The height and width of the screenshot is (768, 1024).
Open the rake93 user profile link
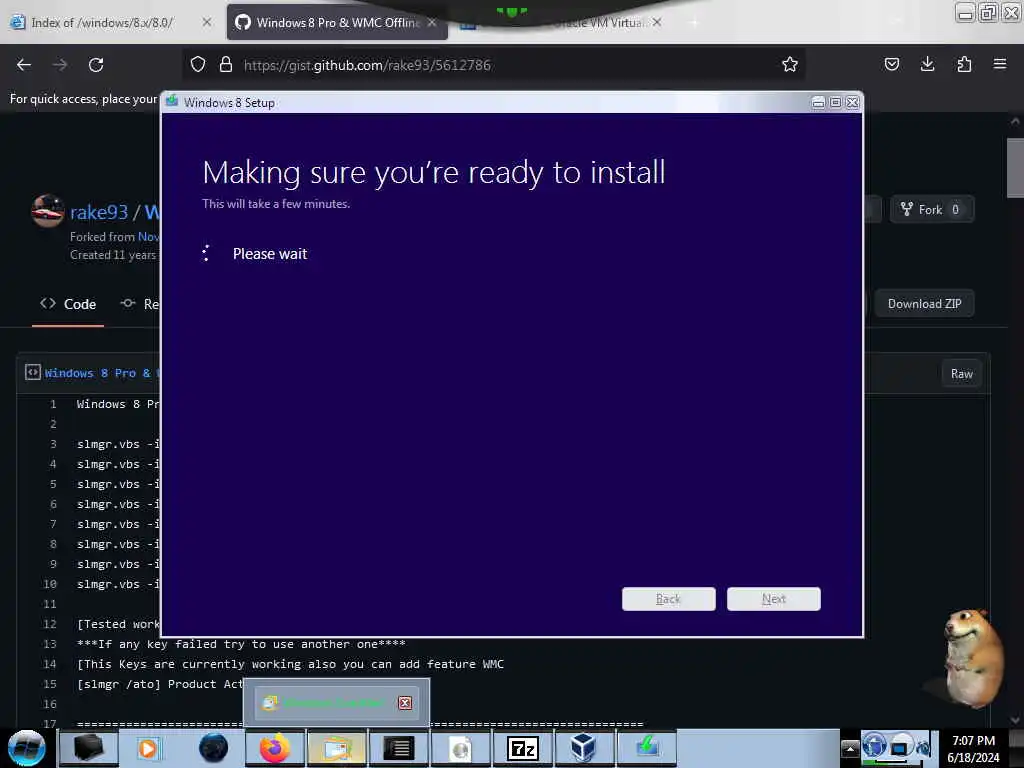99,212
